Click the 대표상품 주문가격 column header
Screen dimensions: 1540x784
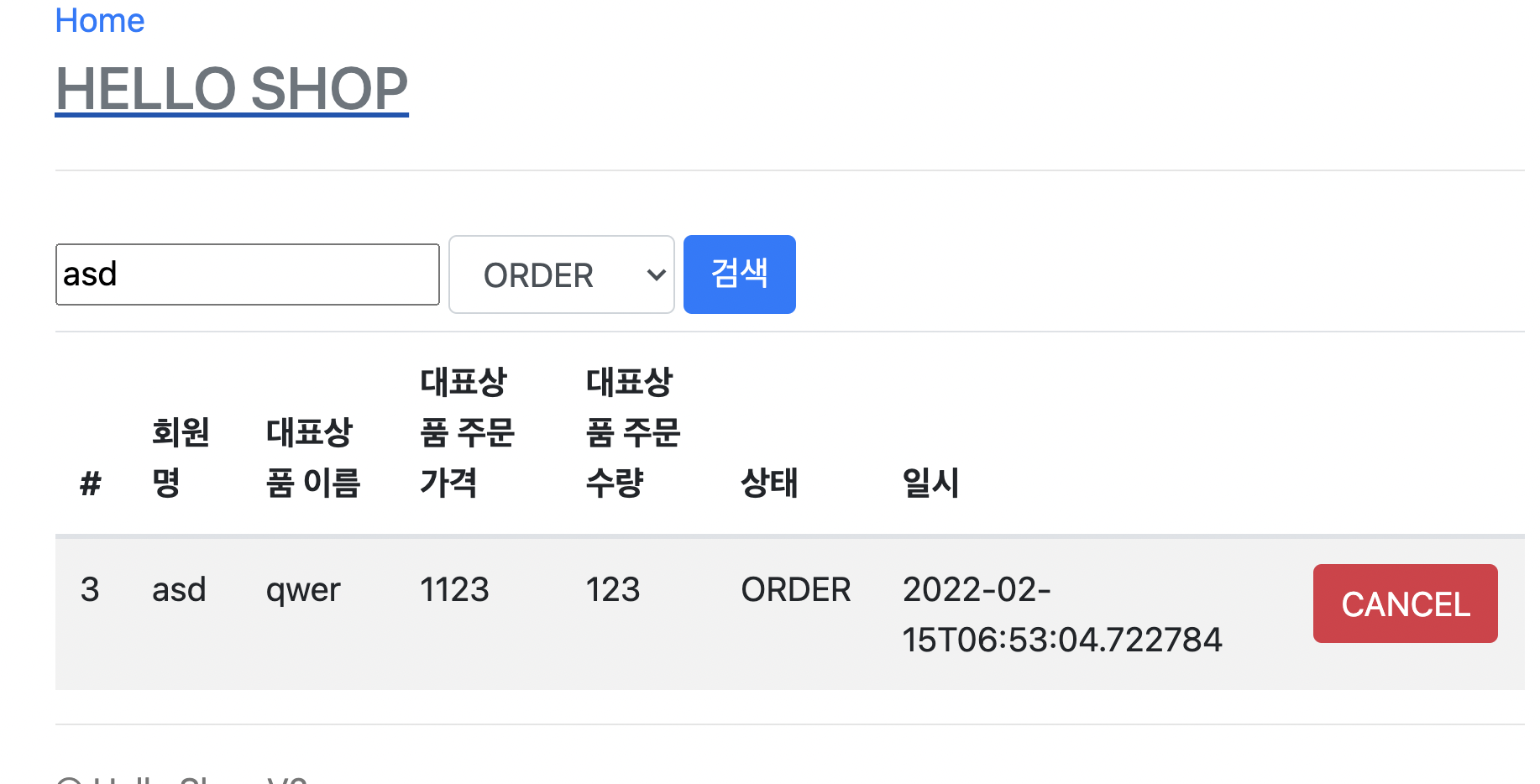pyautogui.click(x=467, y=433)
